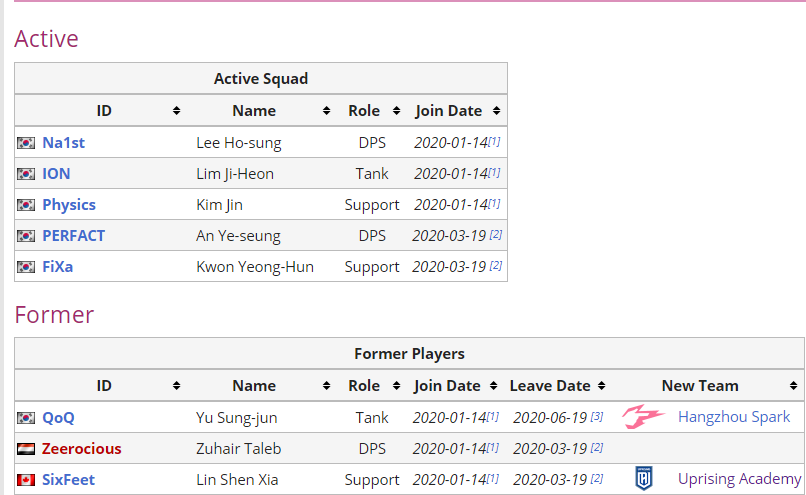Click the South Korea flag beside QoQ
Image resolution: width=806 pixels, height=495 pixels.
click(x=26, y=418)
